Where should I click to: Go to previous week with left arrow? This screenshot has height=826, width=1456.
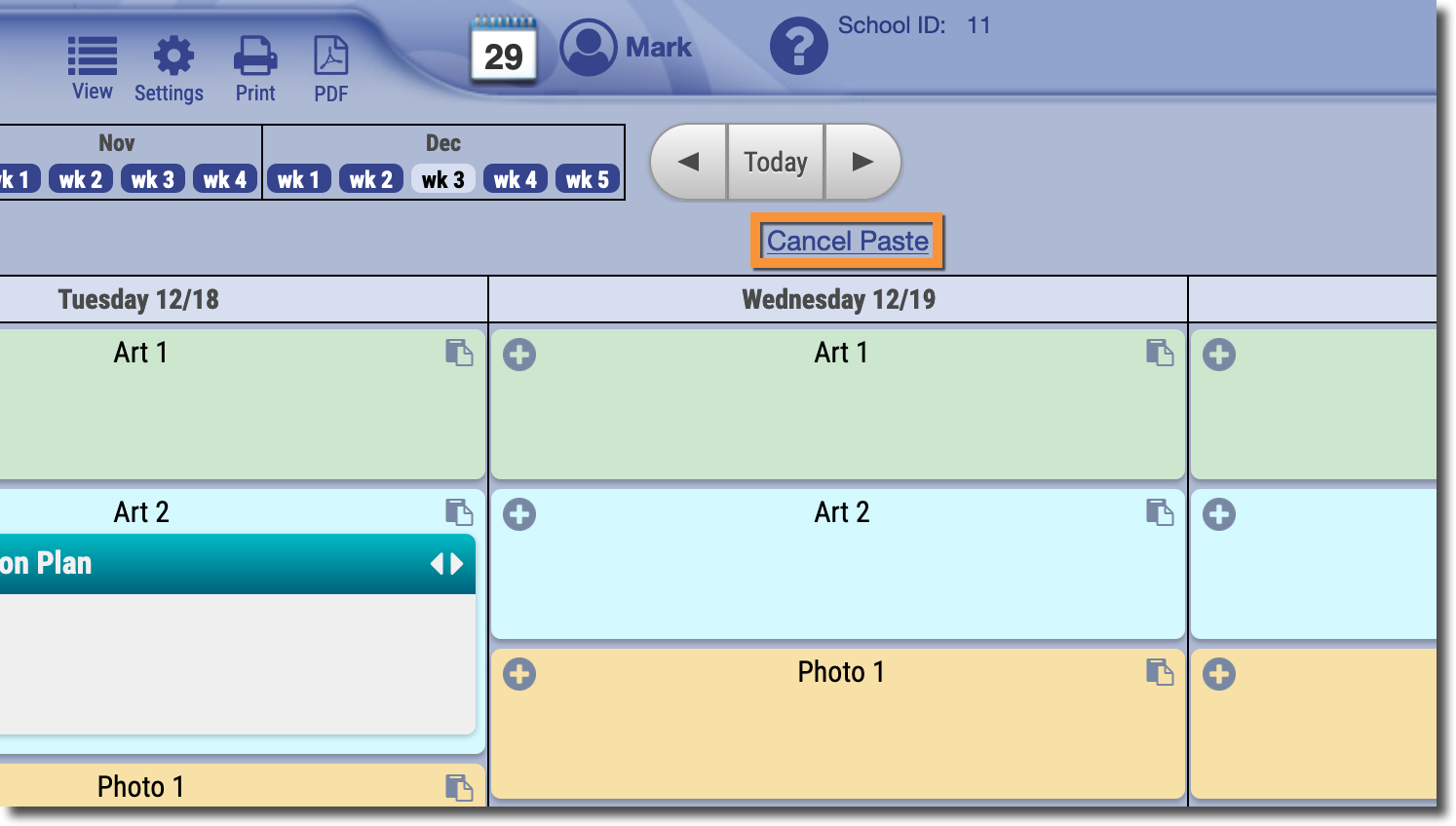point(689,162)
